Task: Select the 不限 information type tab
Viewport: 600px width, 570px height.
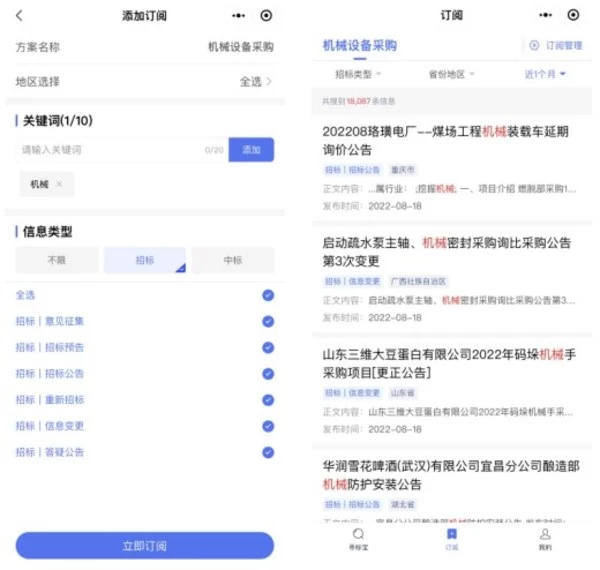Action: [x=57, y=260]
